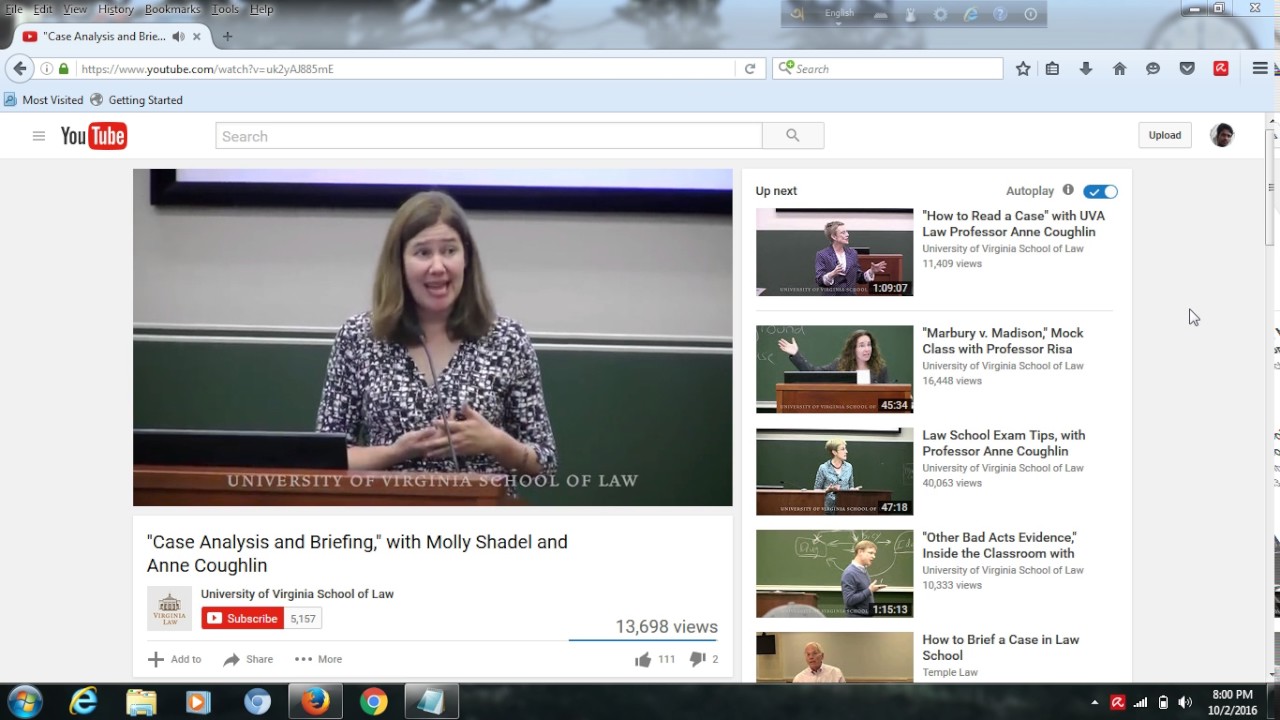Bookmark this page with the star icon
Viewport: 1280px width, 720px height.
[x=1023, y=69]
